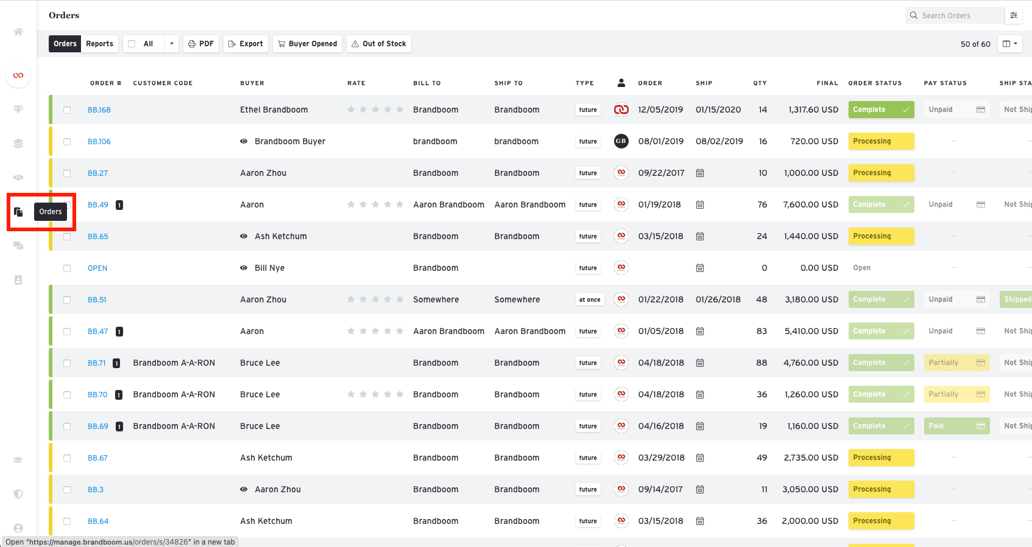Open the stacked layers icon in sidebar
This screenshot has width=1032, height=547.
point(18,144)
